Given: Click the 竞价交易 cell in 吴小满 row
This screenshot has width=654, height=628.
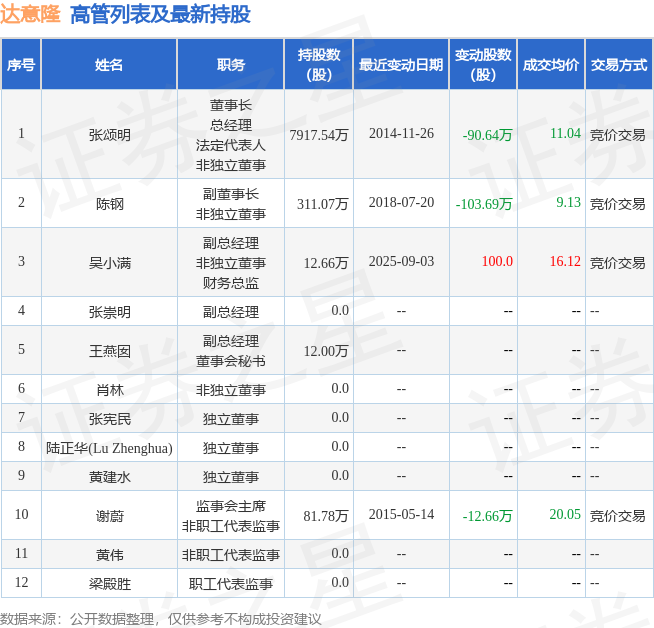Looking at the screenshot, I should coord(617,263).
